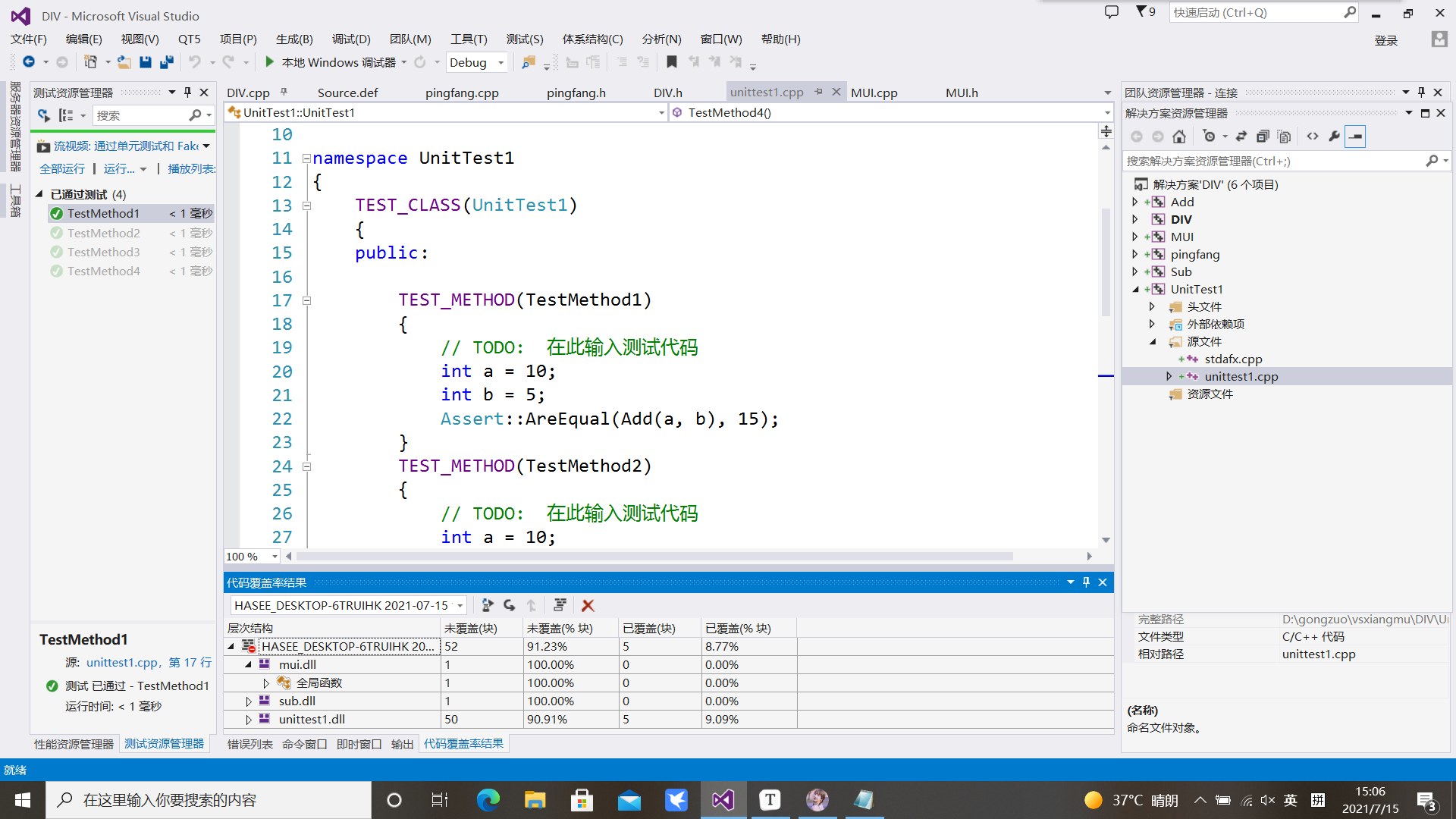Click the refresh code coverage icon
This screenshot has height=819, width=1456.
pyautogui.click(x=509, y=605)
